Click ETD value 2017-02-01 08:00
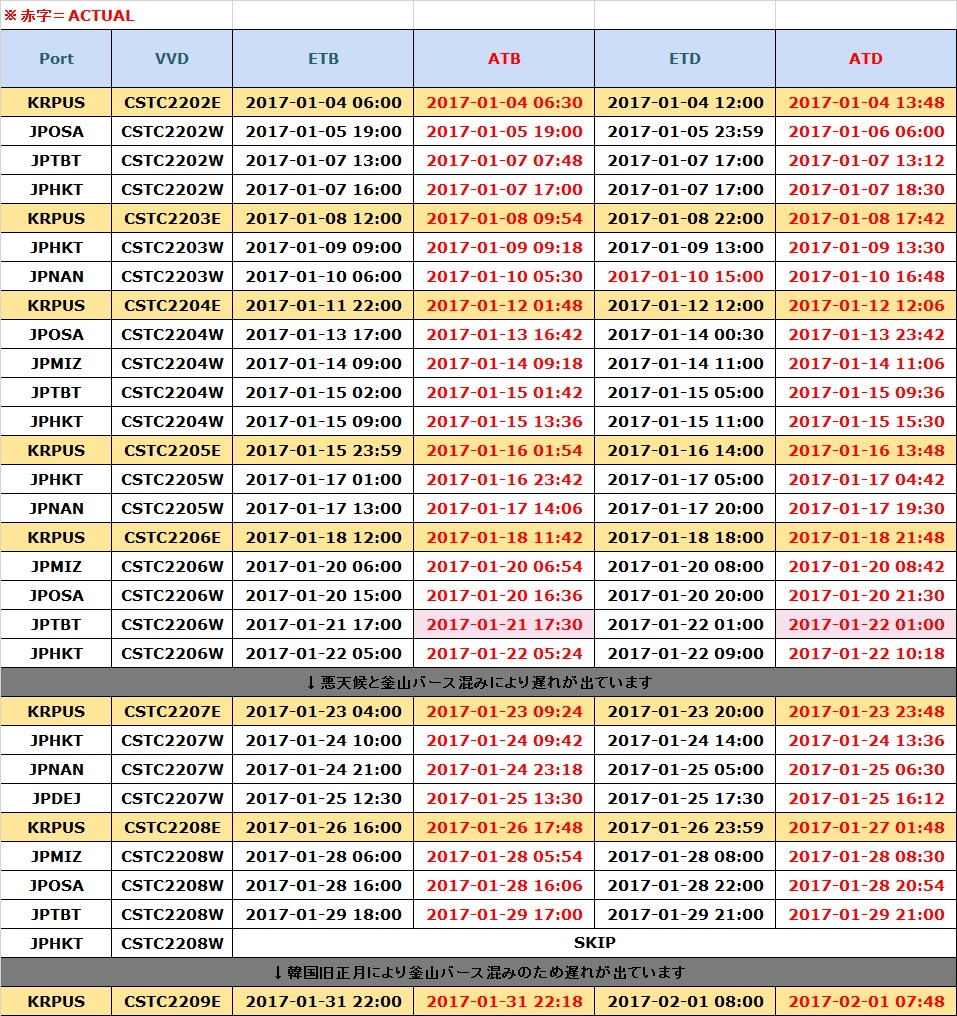 (685, 1001)
